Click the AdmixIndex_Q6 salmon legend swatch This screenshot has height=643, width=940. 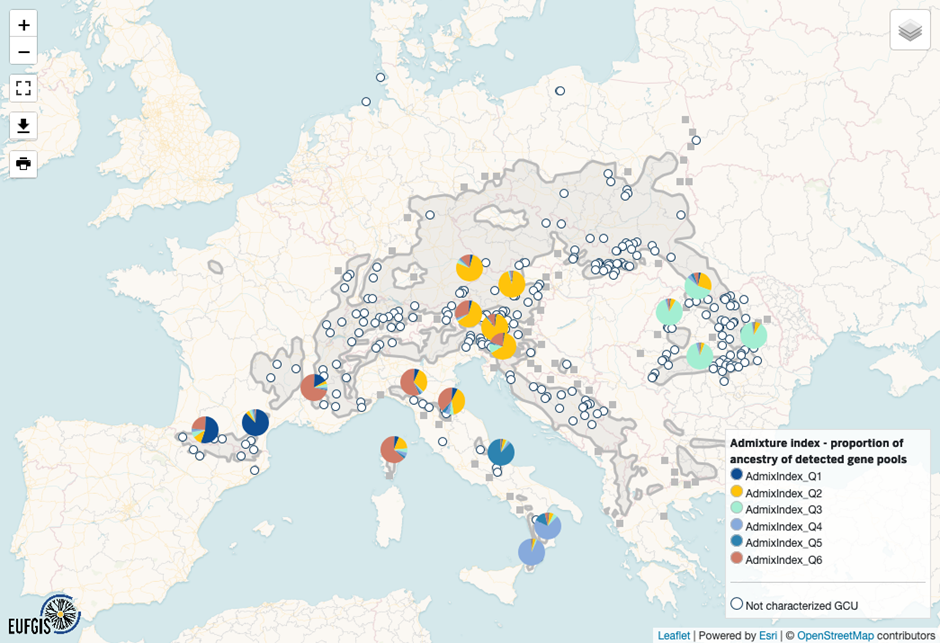click(x=737, y=559)
